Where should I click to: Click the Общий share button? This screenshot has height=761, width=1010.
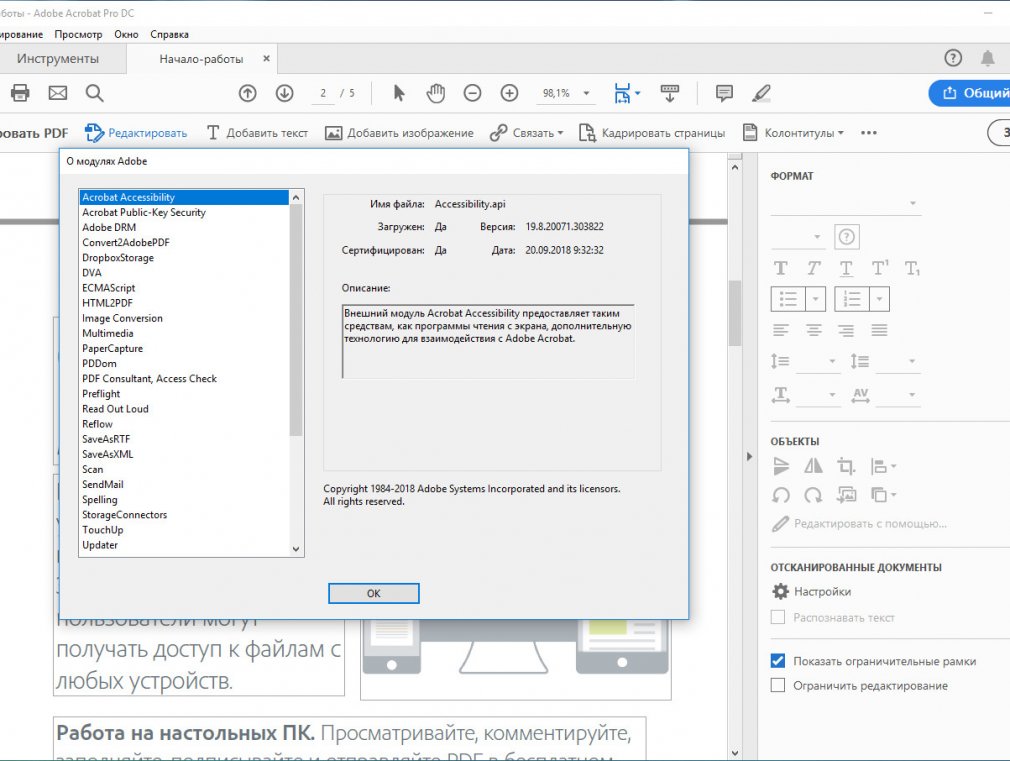[x=969, y=93]
